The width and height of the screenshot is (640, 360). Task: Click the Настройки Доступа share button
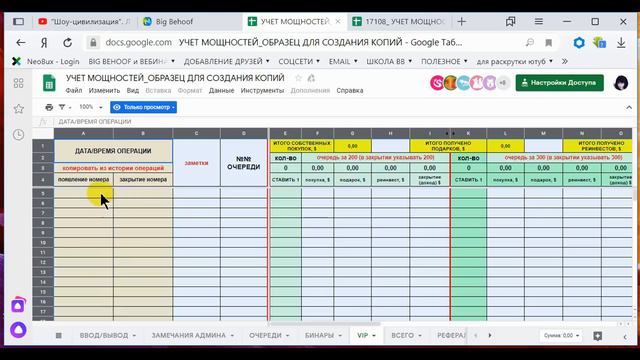(x=560, y=83)
